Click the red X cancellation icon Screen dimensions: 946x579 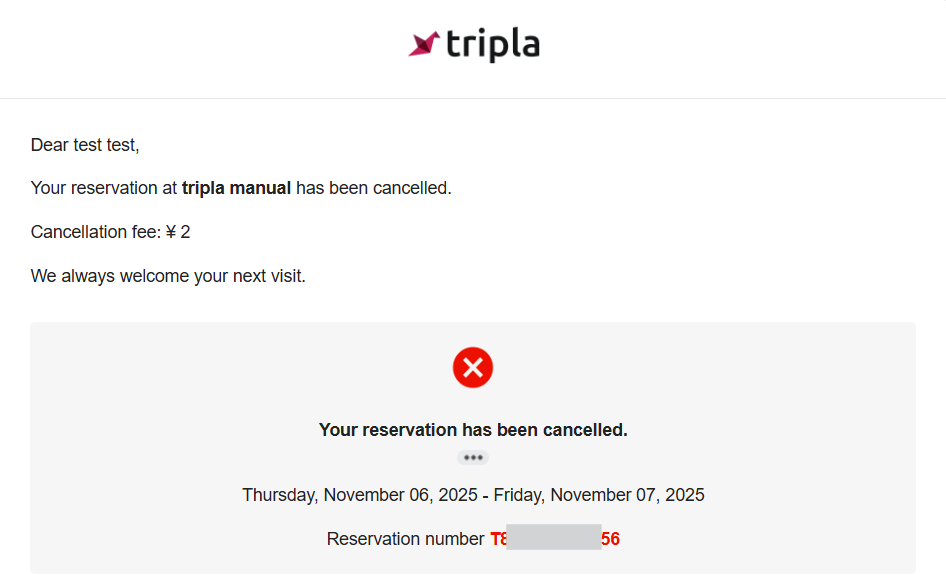click(473, 368)
